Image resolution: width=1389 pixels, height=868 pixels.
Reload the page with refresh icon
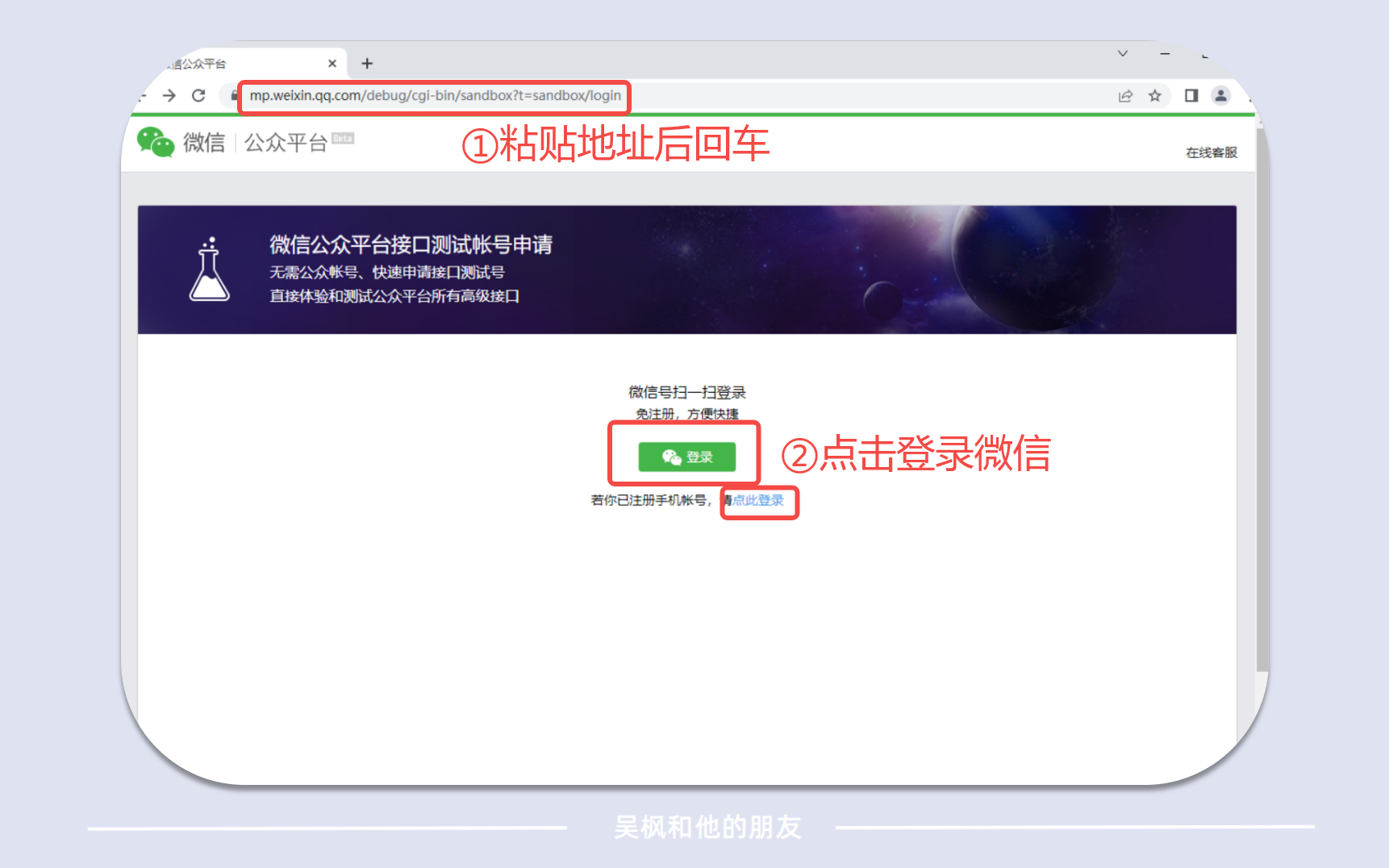(x=198, y=96)
